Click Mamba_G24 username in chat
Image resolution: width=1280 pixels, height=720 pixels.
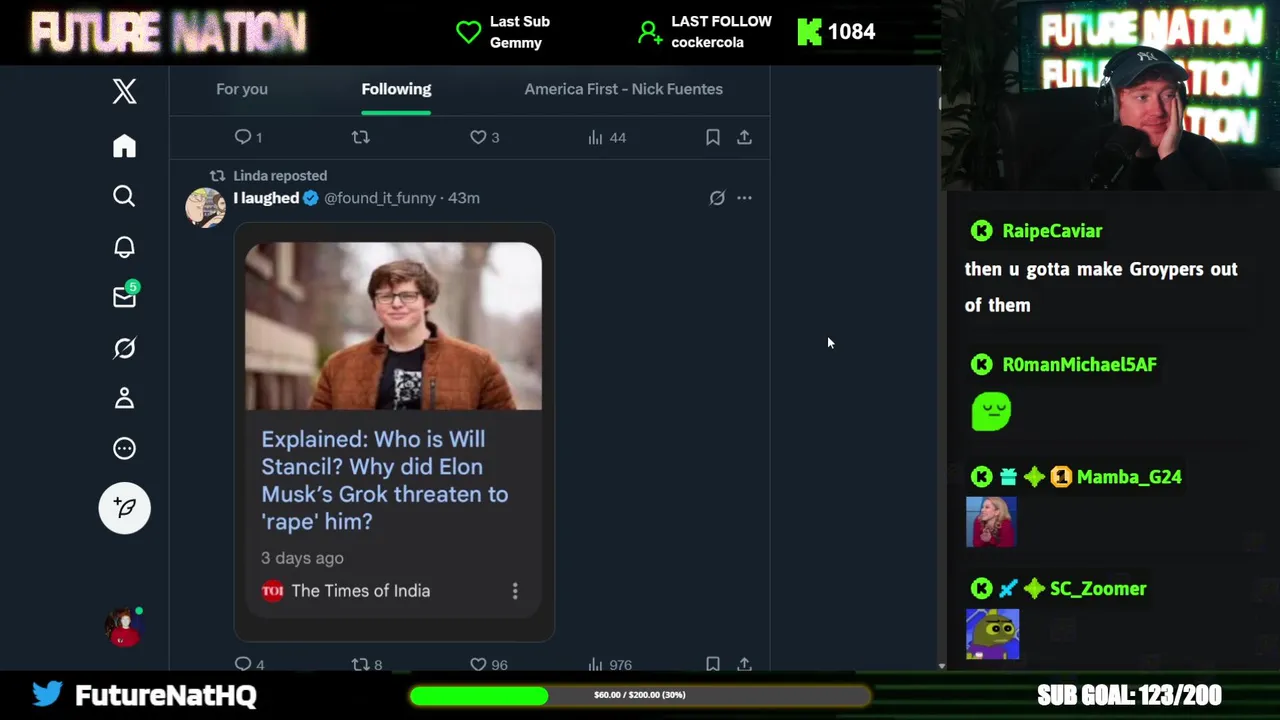1129,477
